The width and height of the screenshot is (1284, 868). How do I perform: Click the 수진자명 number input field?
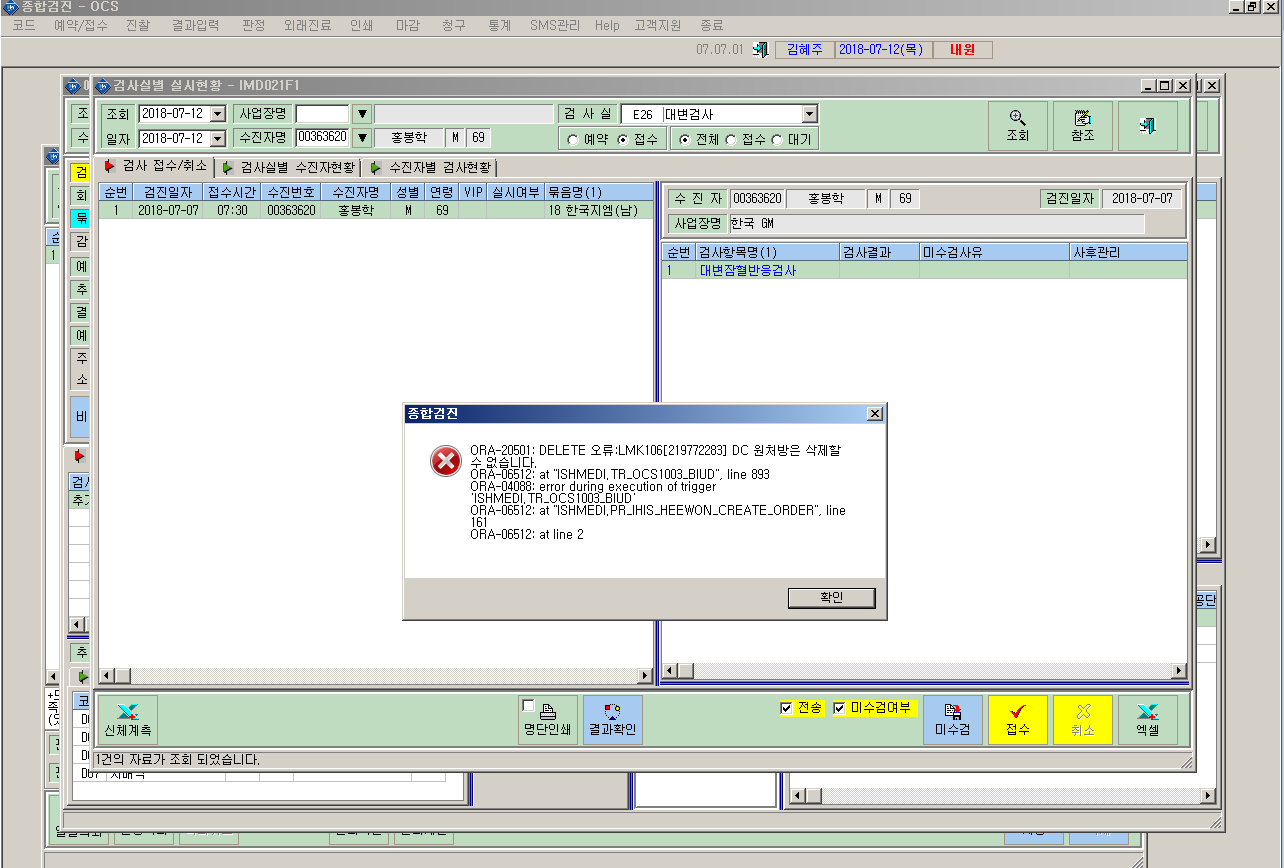[322, 138]
